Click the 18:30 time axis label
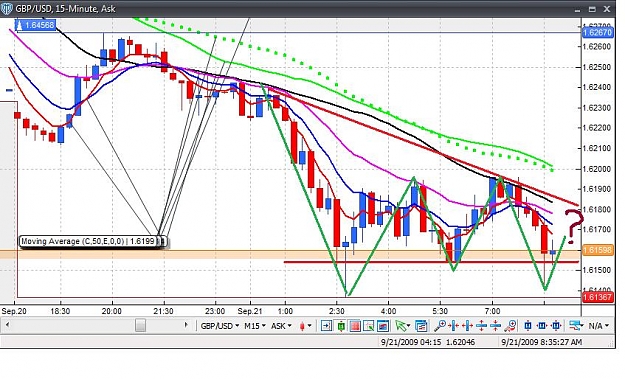The height and width of the screenshot is (379, 625). pos(60,311)
